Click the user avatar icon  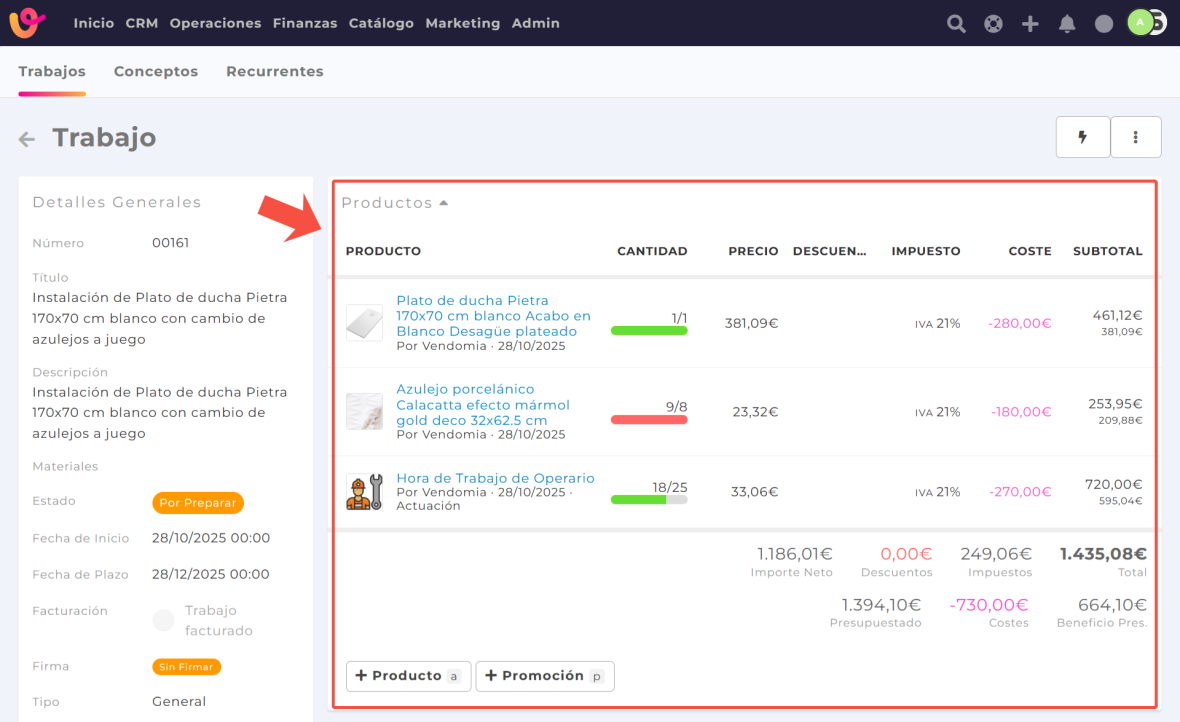pos(1142,23)
